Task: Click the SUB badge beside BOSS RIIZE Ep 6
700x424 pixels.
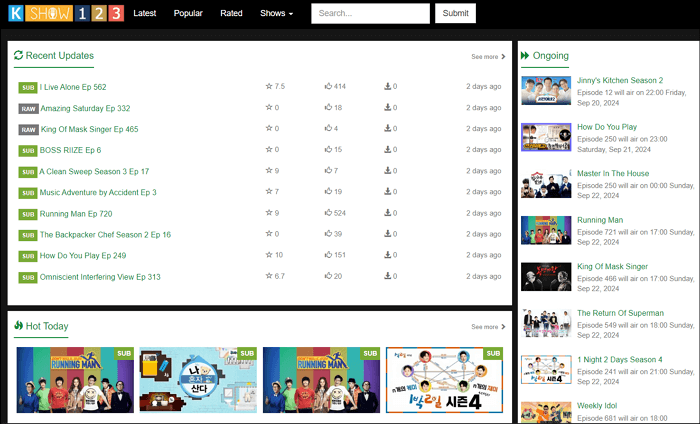Action: (28, 150)
